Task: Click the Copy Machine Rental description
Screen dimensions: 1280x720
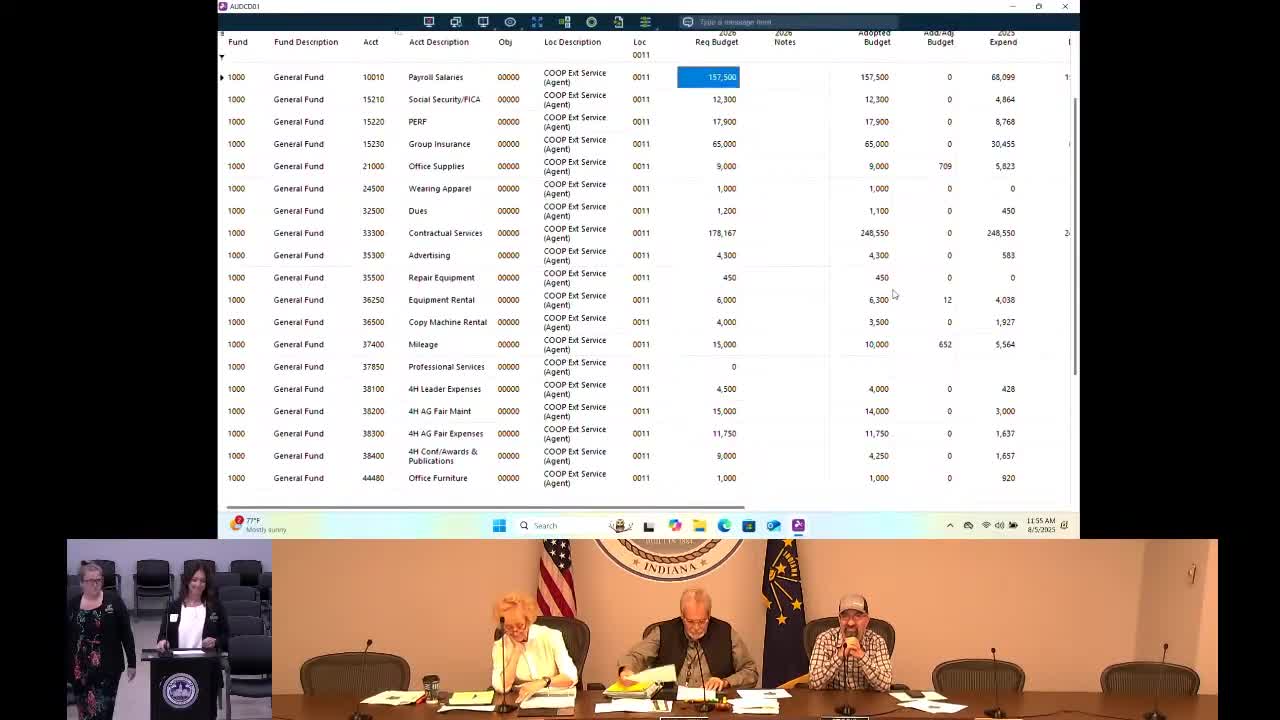Action: click(447, 322)
